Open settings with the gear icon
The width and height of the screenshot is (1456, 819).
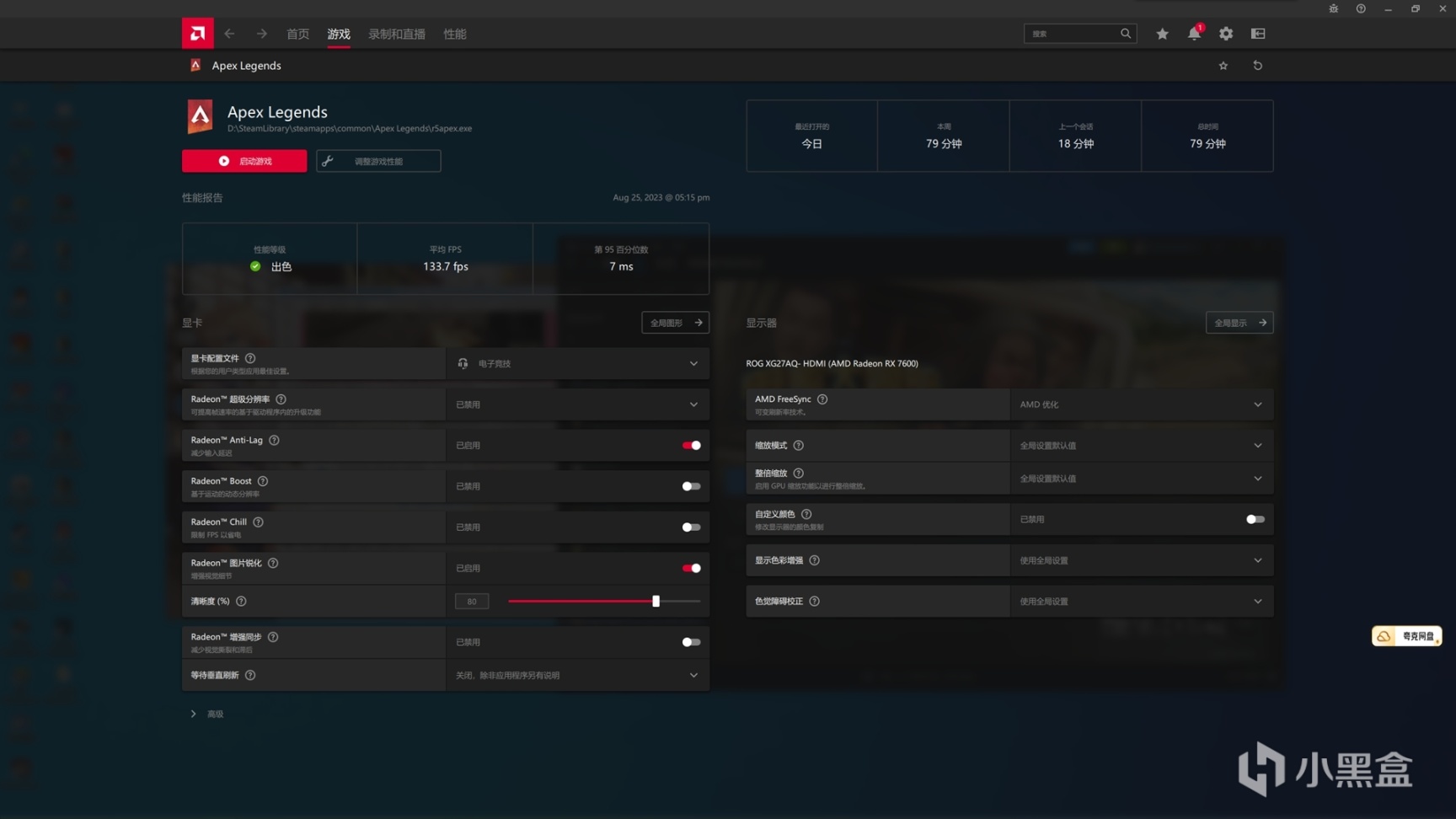click(x=1226, y=34)
